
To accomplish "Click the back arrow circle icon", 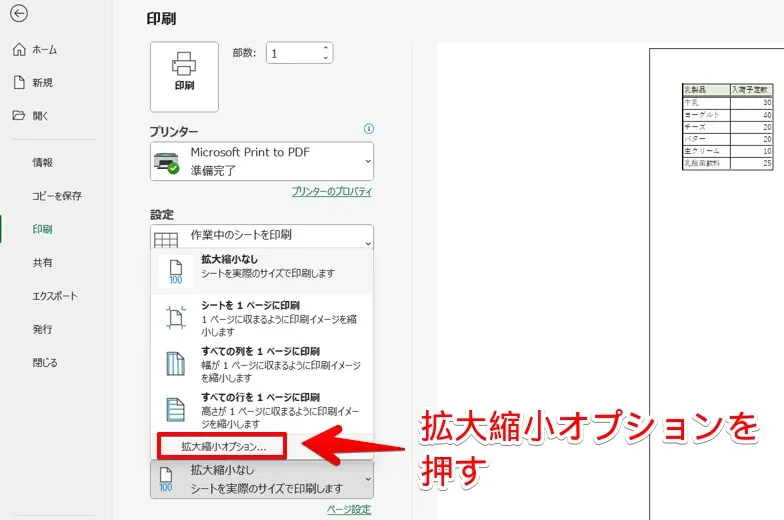I will 19,14.
